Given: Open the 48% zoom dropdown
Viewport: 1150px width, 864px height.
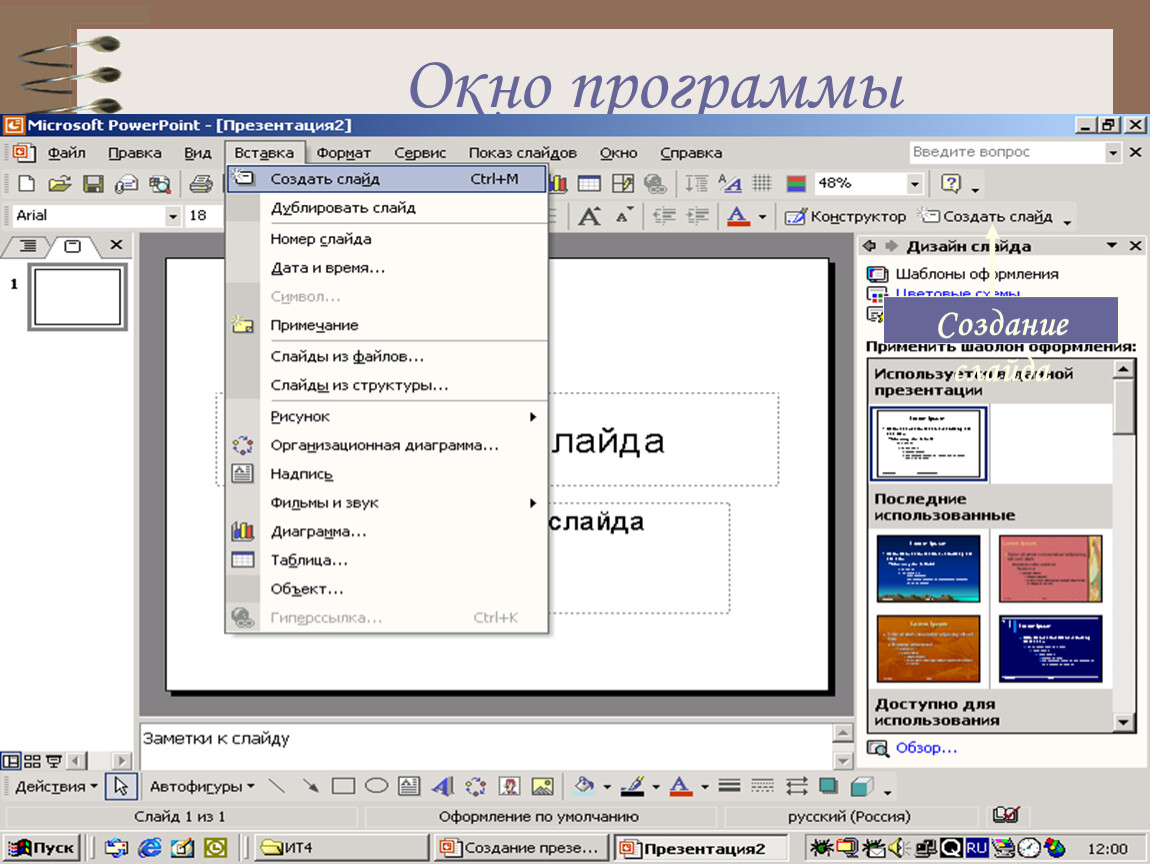Looking at the screenshot, I should 914,183.
